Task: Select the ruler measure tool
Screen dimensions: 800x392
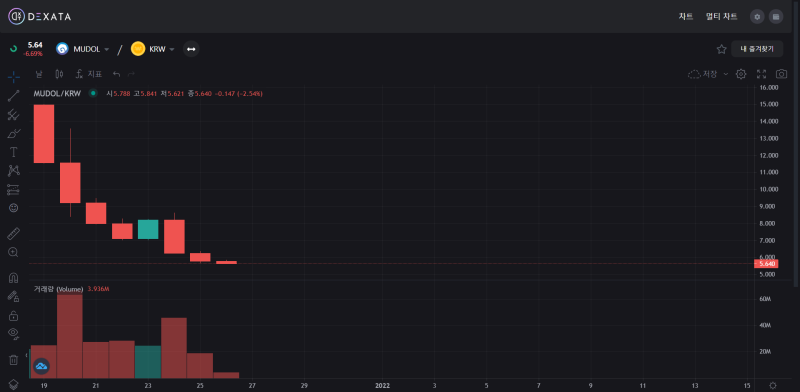Action: pyautogui.click(x=14, y=234)
